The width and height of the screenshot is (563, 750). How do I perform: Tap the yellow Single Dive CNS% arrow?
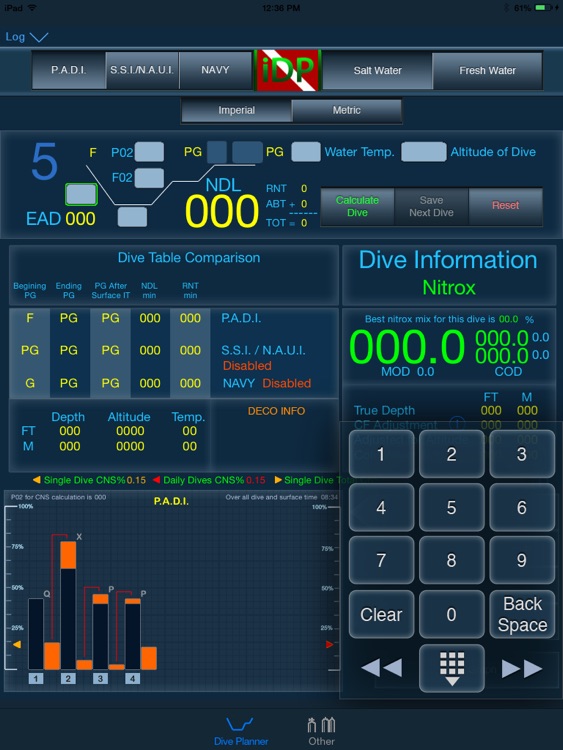(x=36, y=480)
